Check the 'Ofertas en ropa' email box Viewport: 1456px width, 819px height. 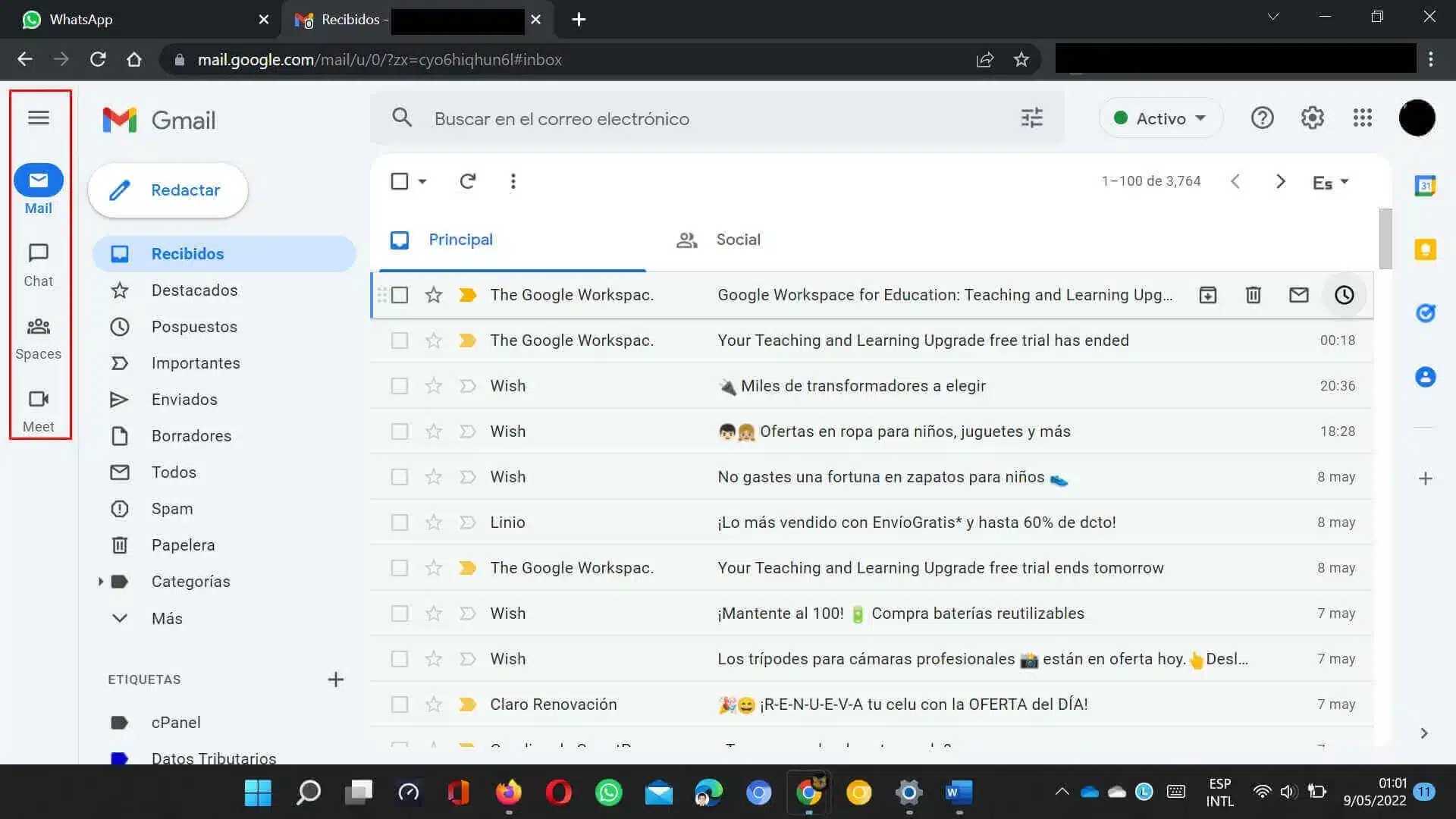pos(400,431)
